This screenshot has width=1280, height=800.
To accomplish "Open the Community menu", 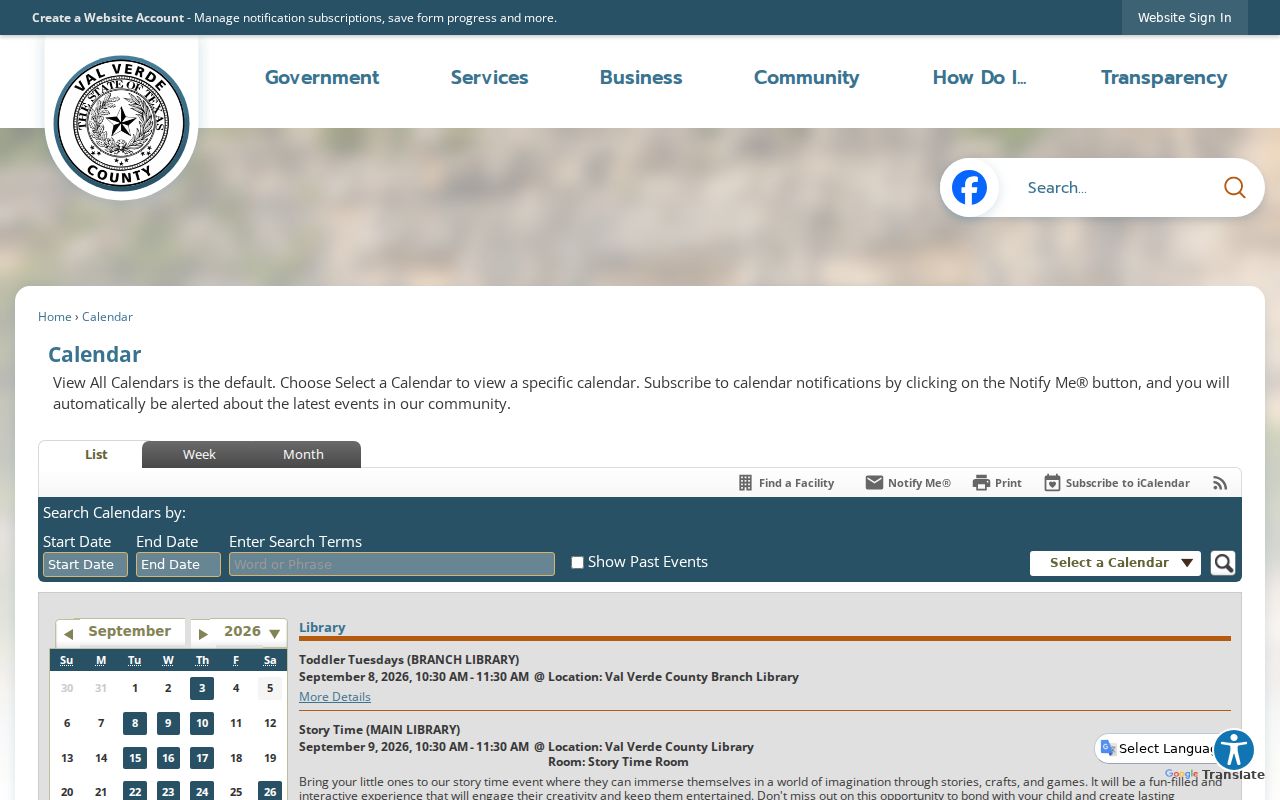I will point(806,77).
